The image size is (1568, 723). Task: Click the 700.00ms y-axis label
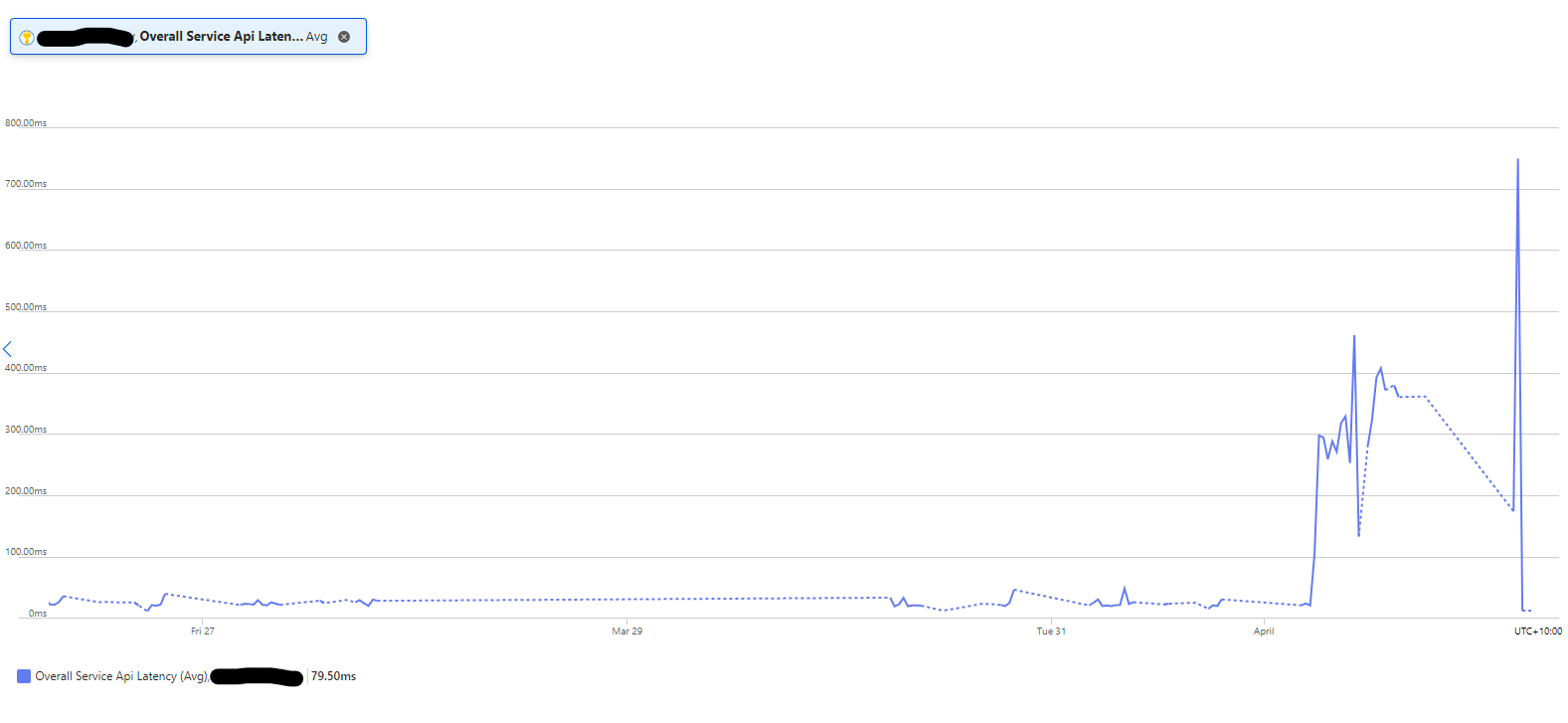tap(26, 184)
